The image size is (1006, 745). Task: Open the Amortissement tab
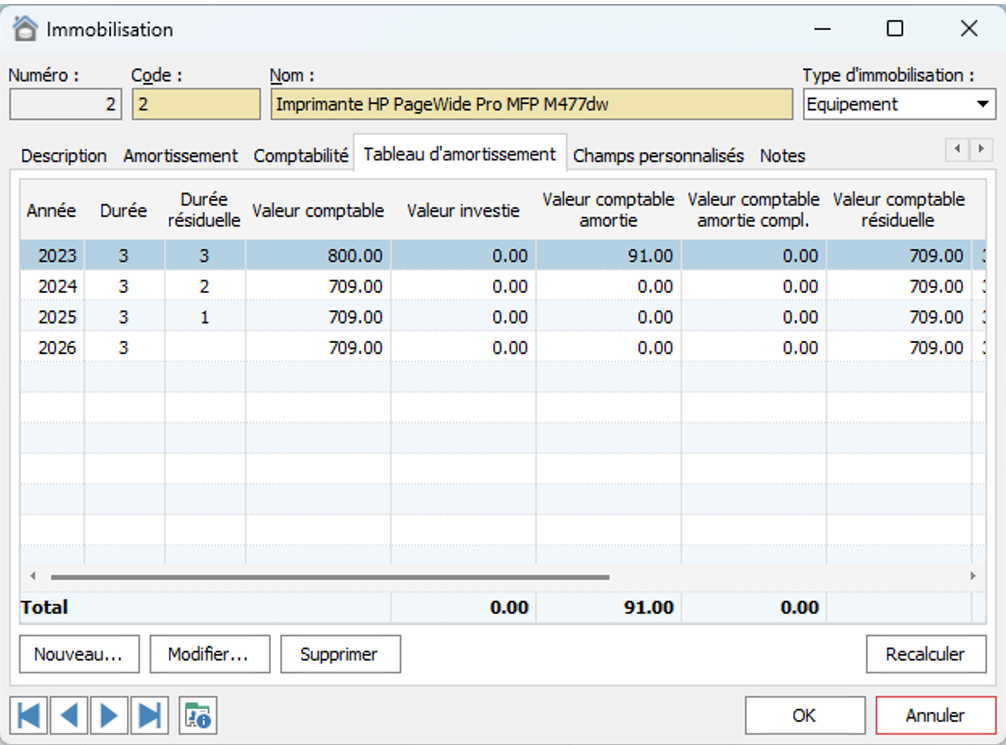tap(180, 156)
